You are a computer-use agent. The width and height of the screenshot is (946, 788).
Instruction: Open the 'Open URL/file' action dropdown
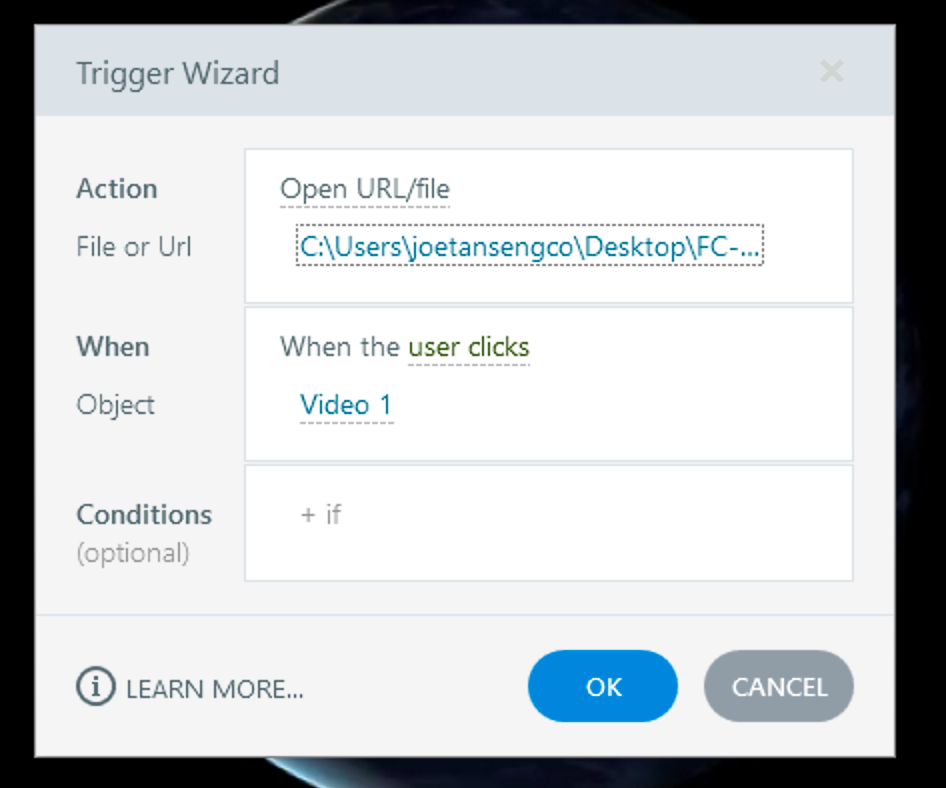tap(364, 189)
